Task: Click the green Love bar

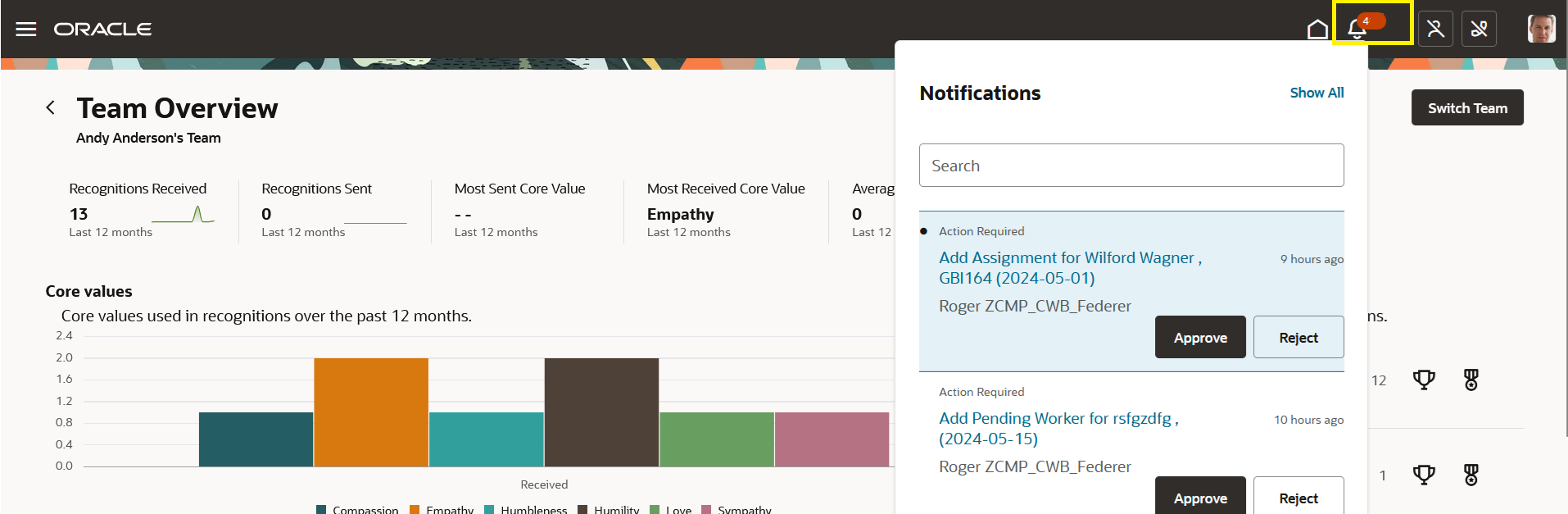Action: coord(717,439)
